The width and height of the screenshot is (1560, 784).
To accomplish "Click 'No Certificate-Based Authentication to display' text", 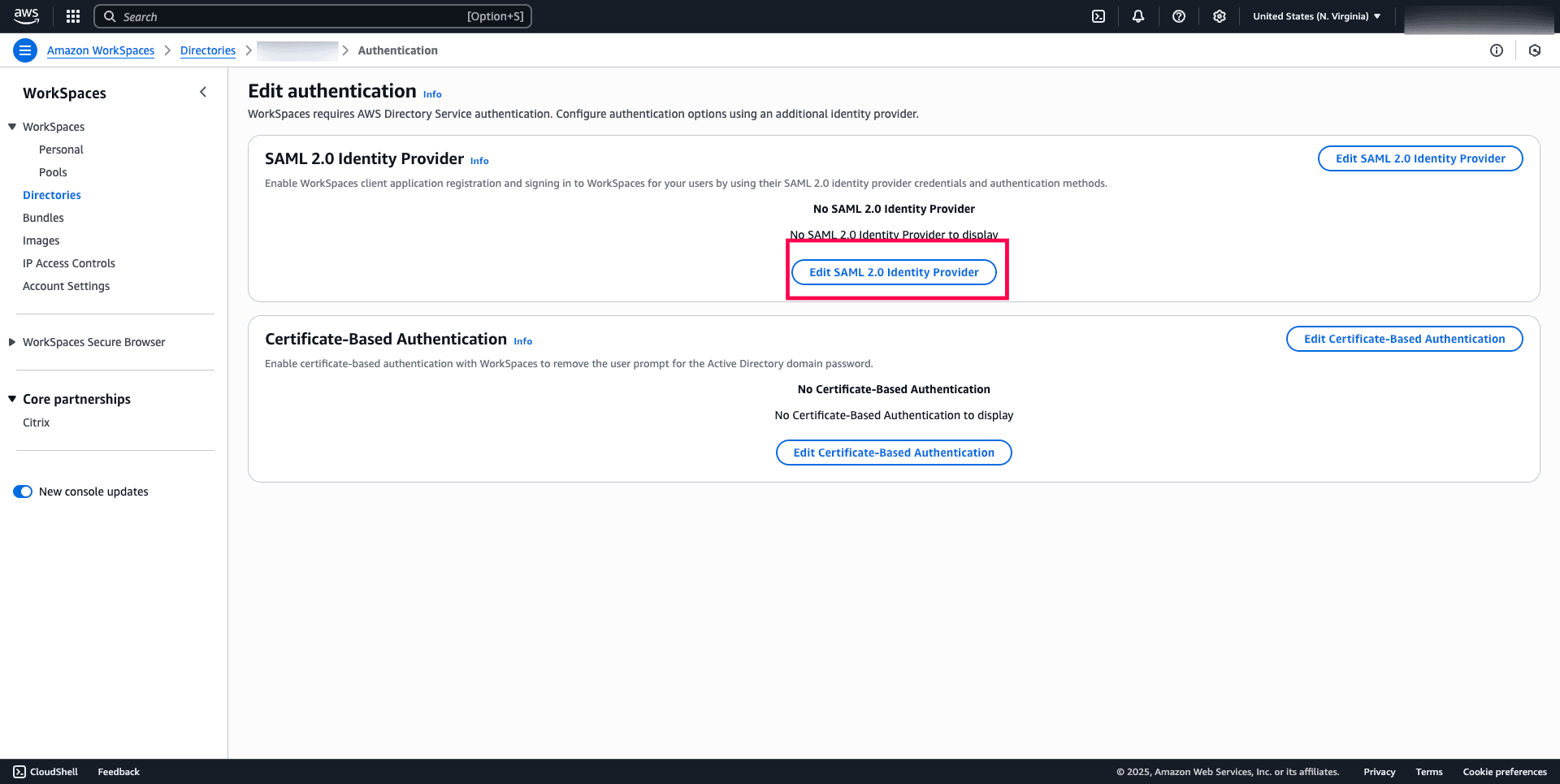I will (x=894, y=415).
